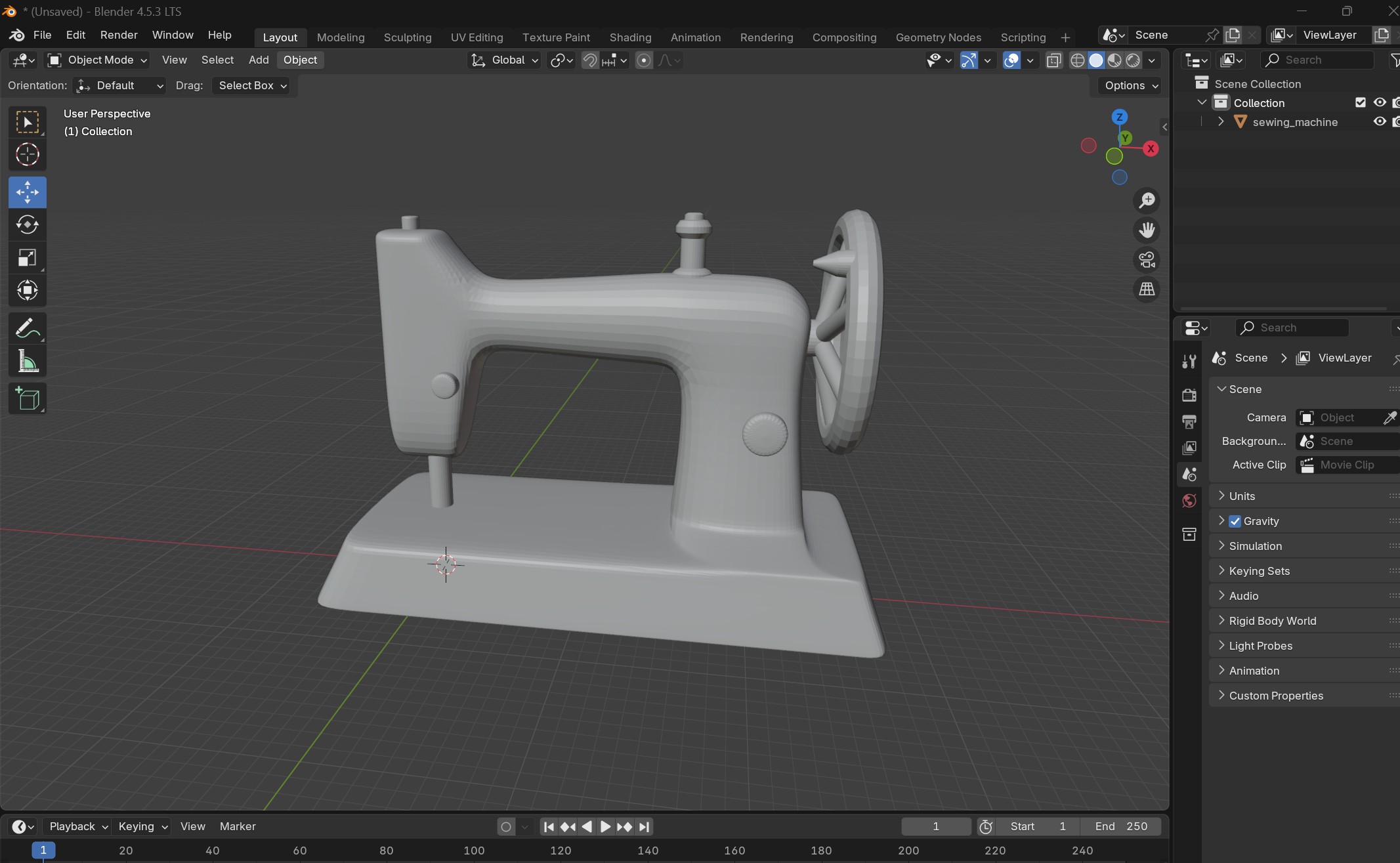Click the Add Cube tool icon
Image resolution: width=1400 pixels, height=863 pixels.
27,398
